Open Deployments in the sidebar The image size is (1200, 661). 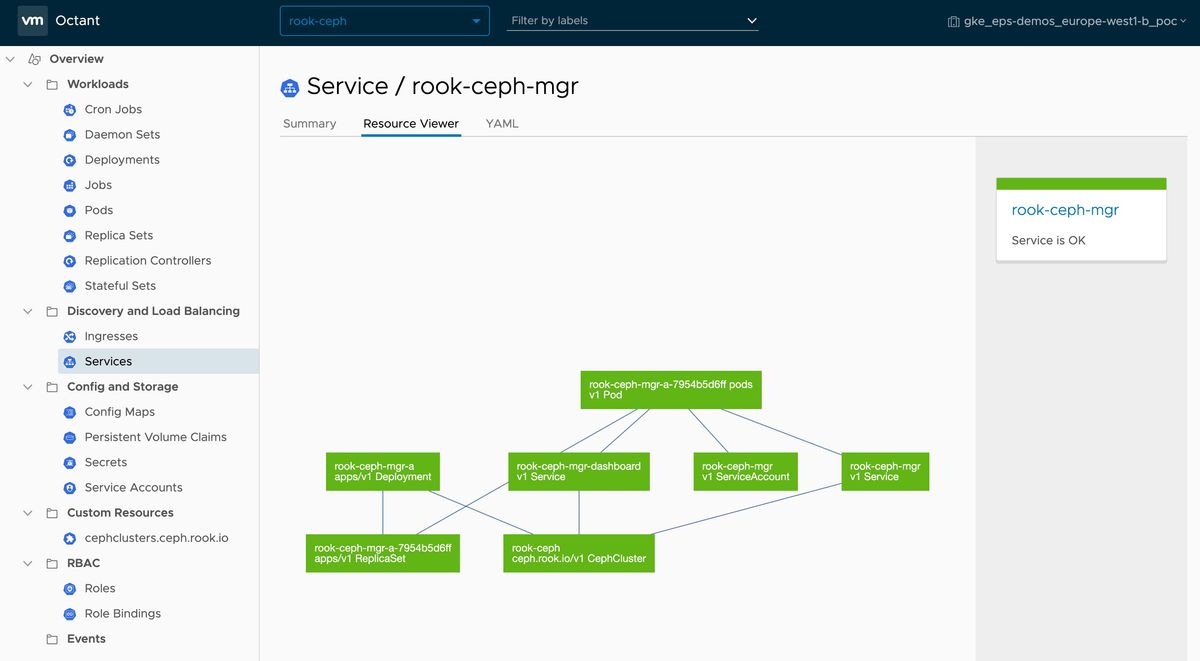pos(122,160)
